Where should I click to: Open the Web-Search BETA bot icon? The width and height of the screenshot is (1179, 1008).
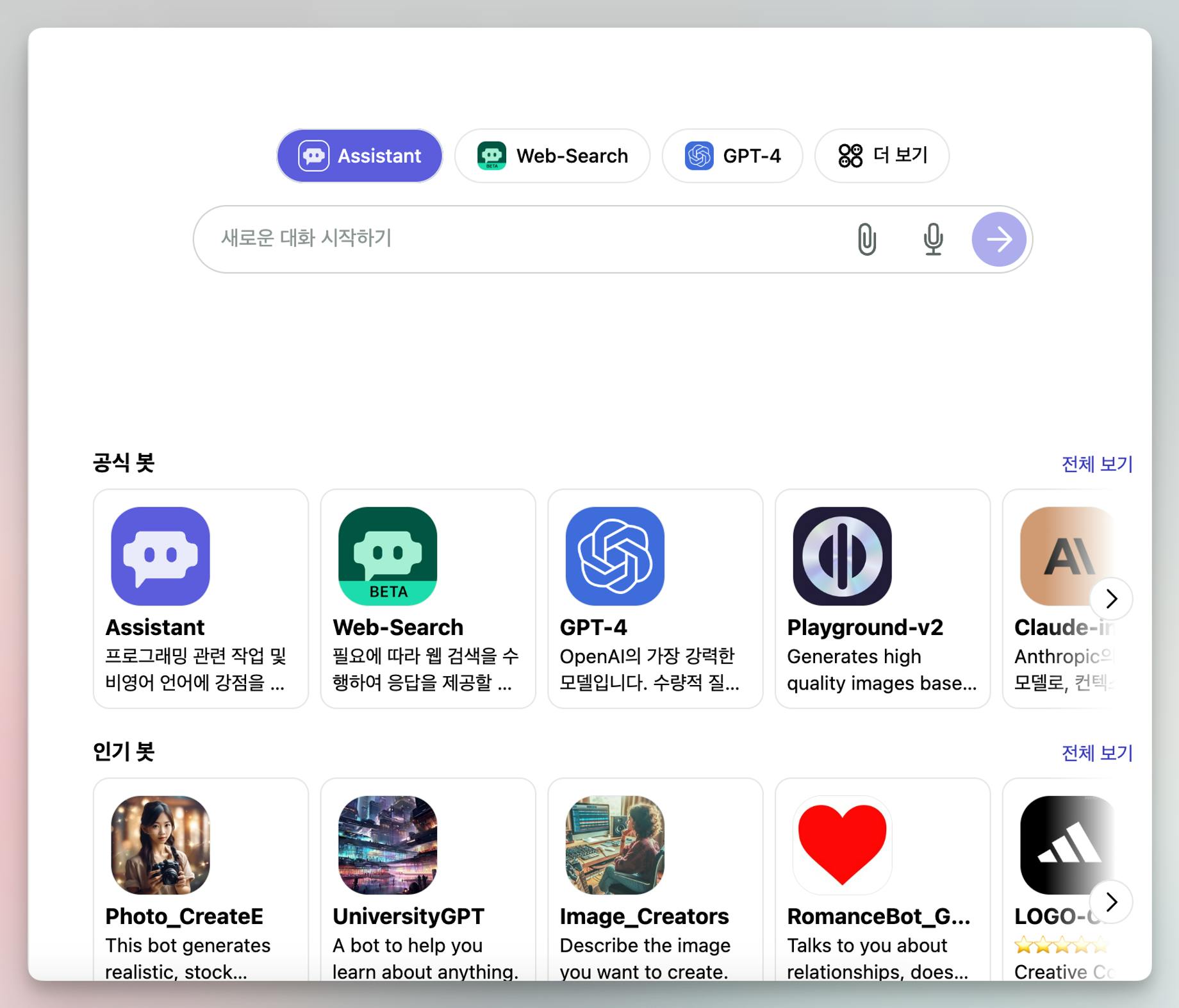pyautogui.click(x=388, y=556)
